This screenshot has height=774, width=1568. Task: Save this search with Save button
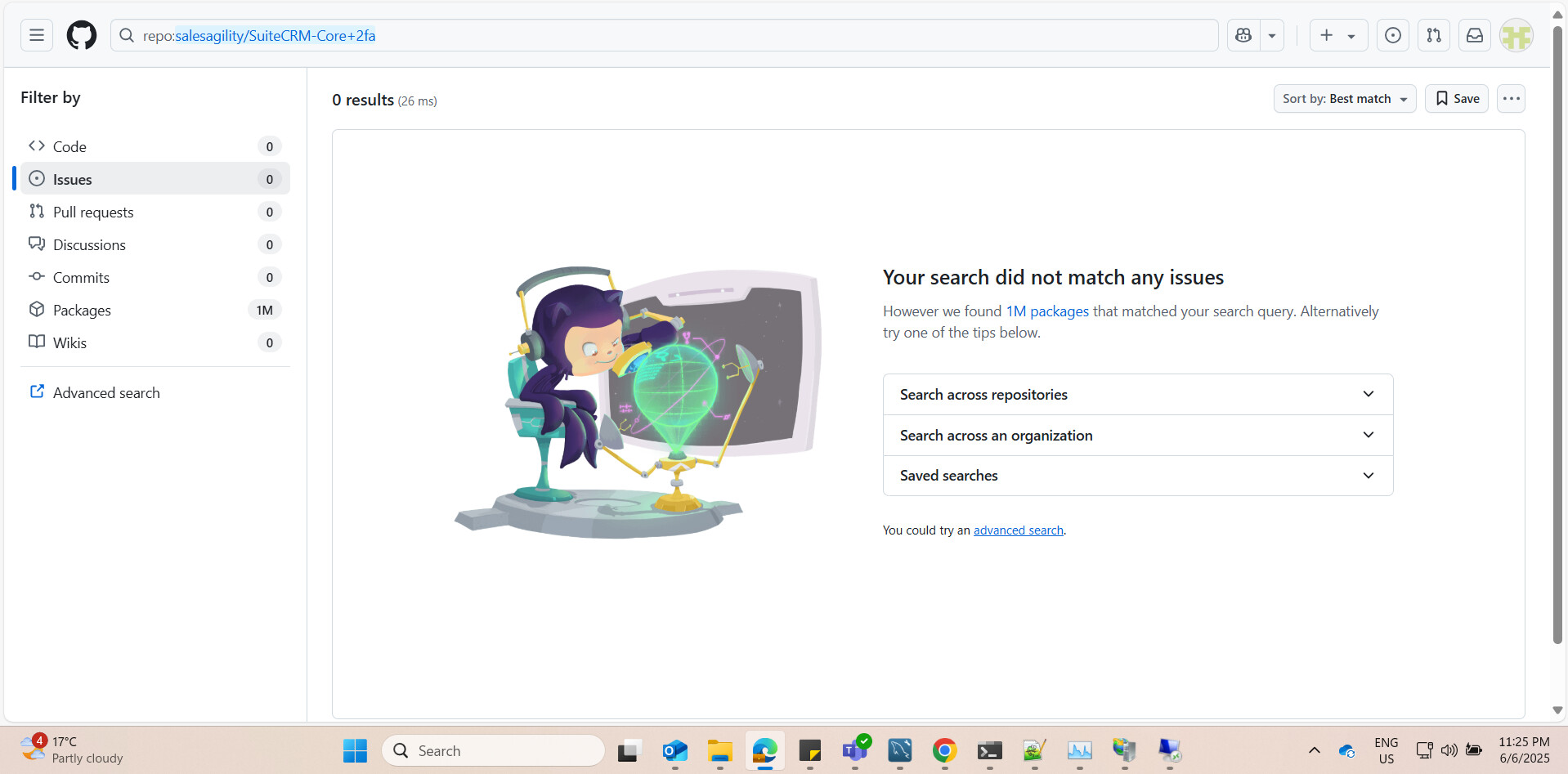click(x=1457, y=99)
